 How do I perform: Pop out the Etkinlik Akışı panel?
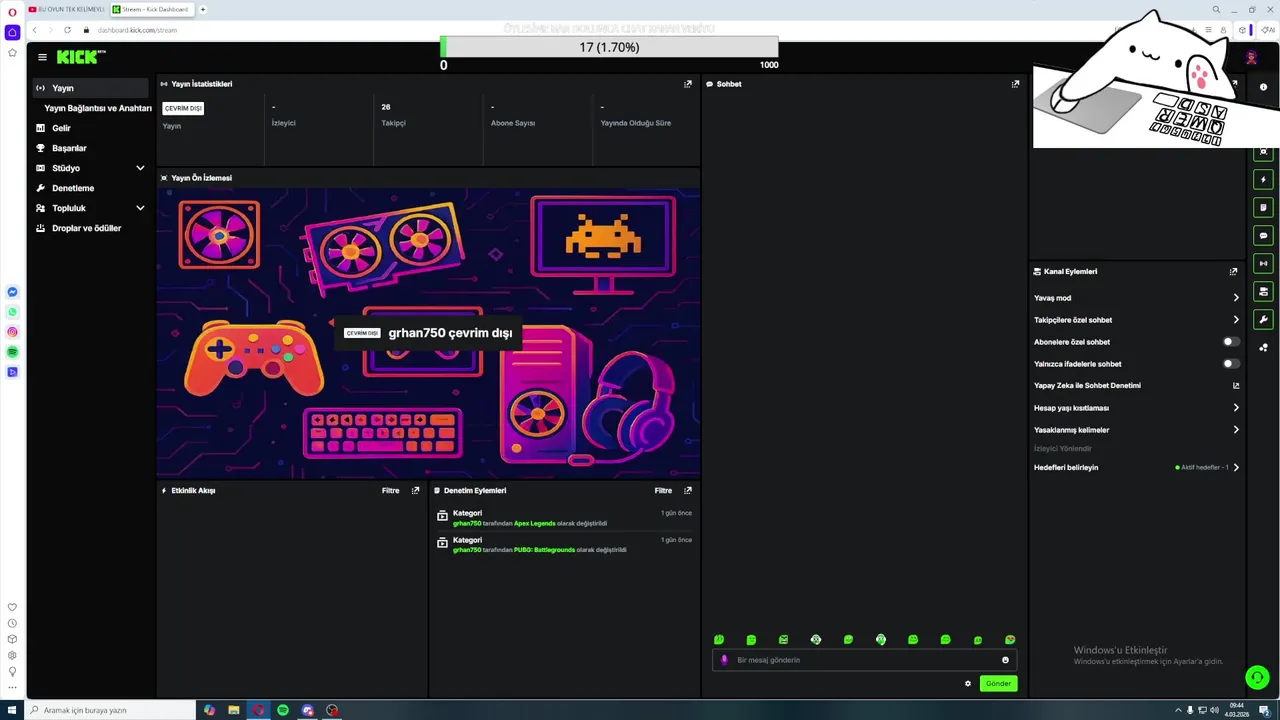[x=415, y=490]
